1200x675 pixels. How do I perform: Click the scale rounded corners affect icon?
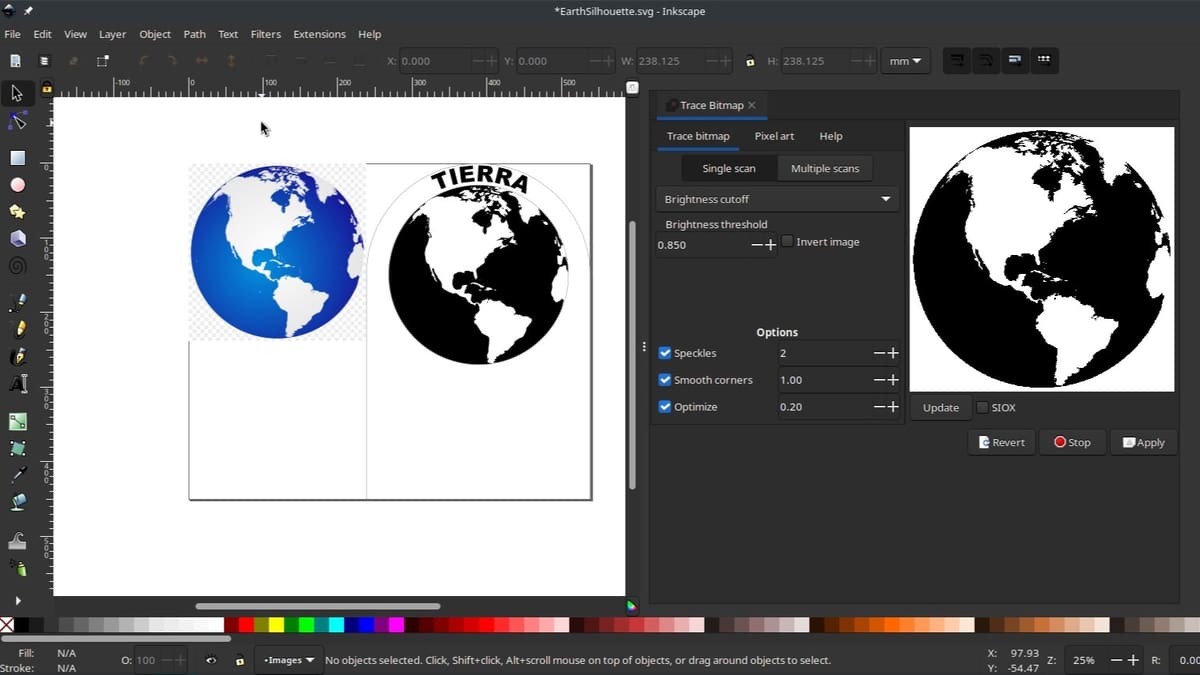coord(985,60)
